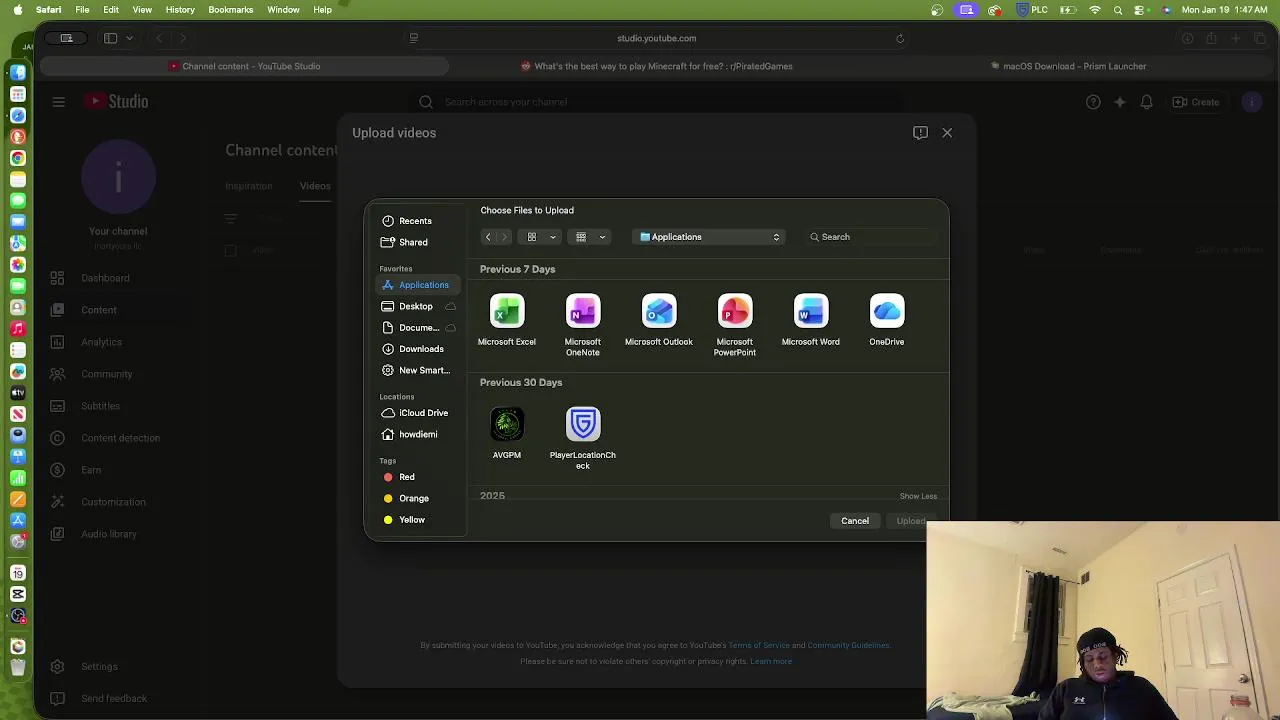Viewport: 1280px width, 720px height.
Task: Open Terms of Service link
Action: click(759, 645)
